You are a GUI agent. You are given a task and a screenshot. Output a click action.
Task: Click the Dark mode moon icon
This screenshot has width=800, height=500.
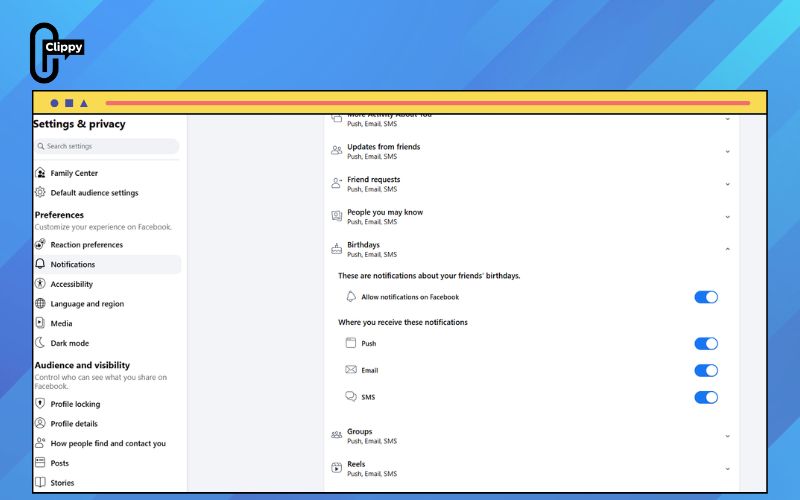click(x=40, y=343)
